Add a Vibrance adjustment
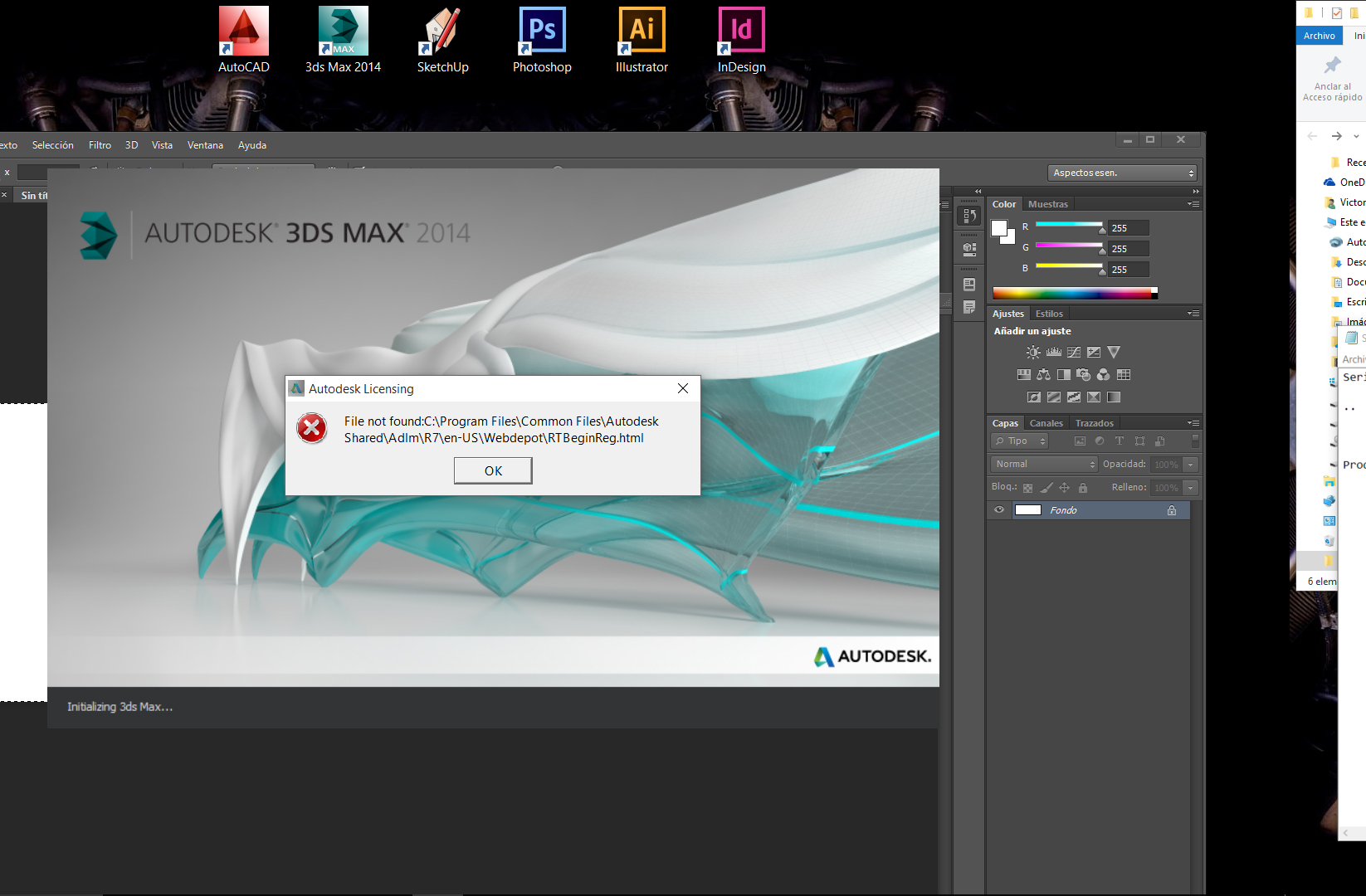Viewport: 1366px width, 896px height. [1114, 353]
